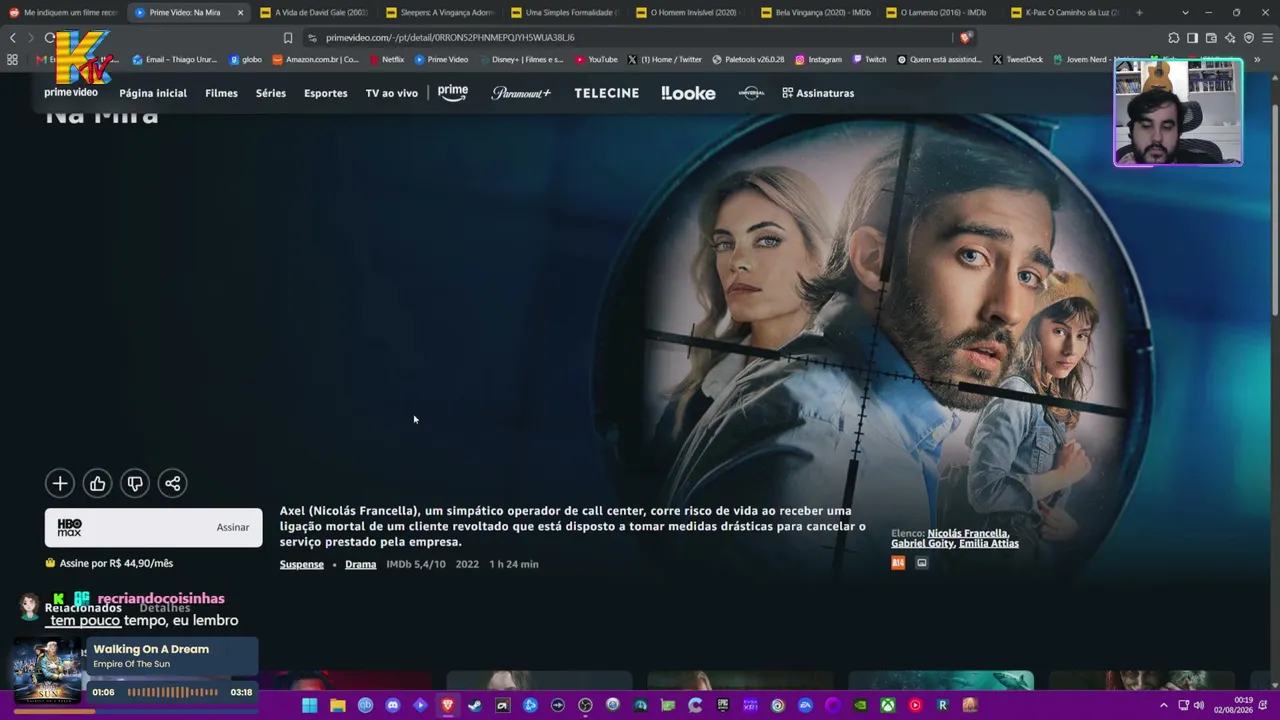Select the Universal channel logo
Screen dimensions: 1280x720
click(x=751, y=93)
